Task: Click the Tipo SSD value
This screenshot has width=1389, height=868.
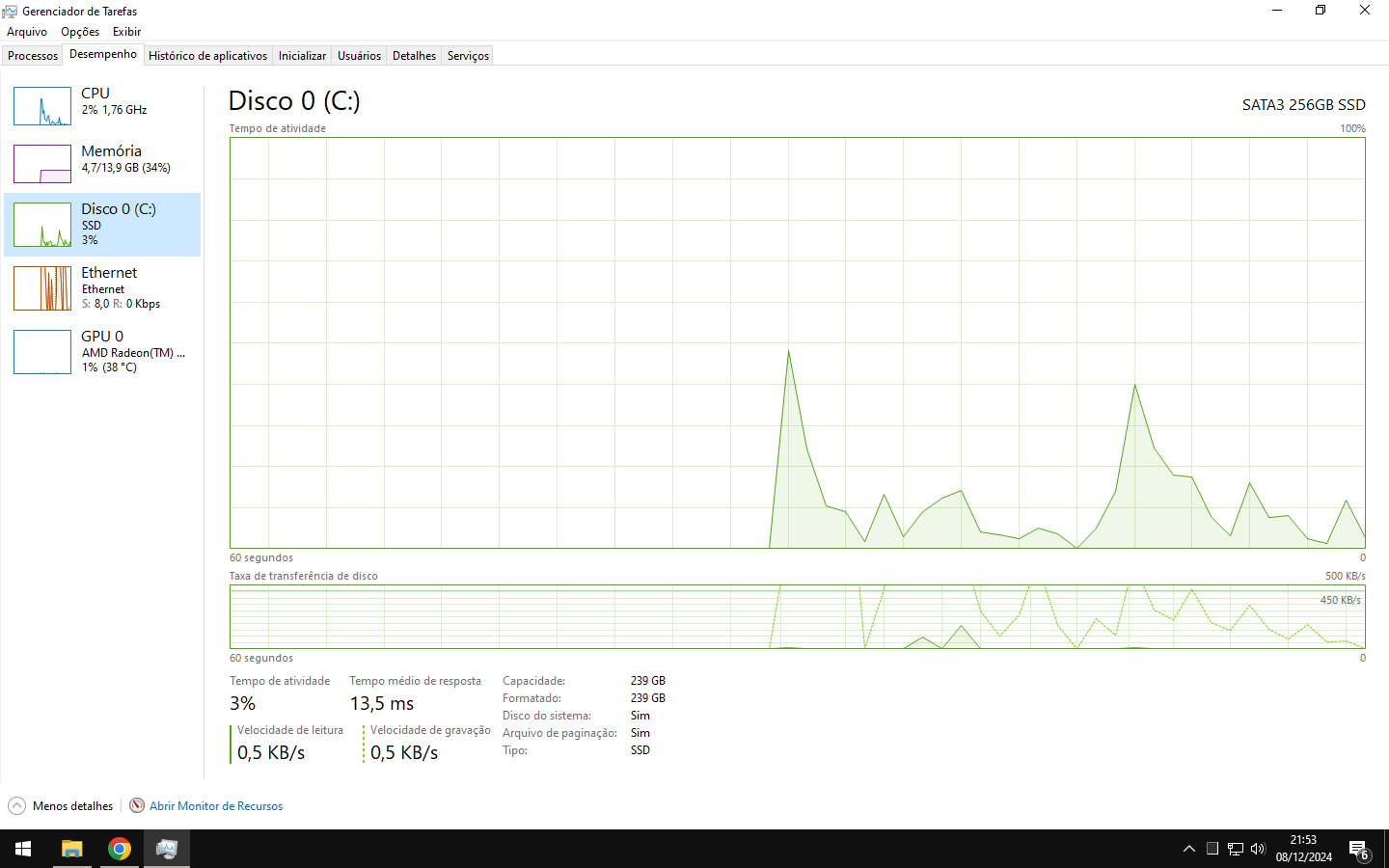Action: point(640,750)
